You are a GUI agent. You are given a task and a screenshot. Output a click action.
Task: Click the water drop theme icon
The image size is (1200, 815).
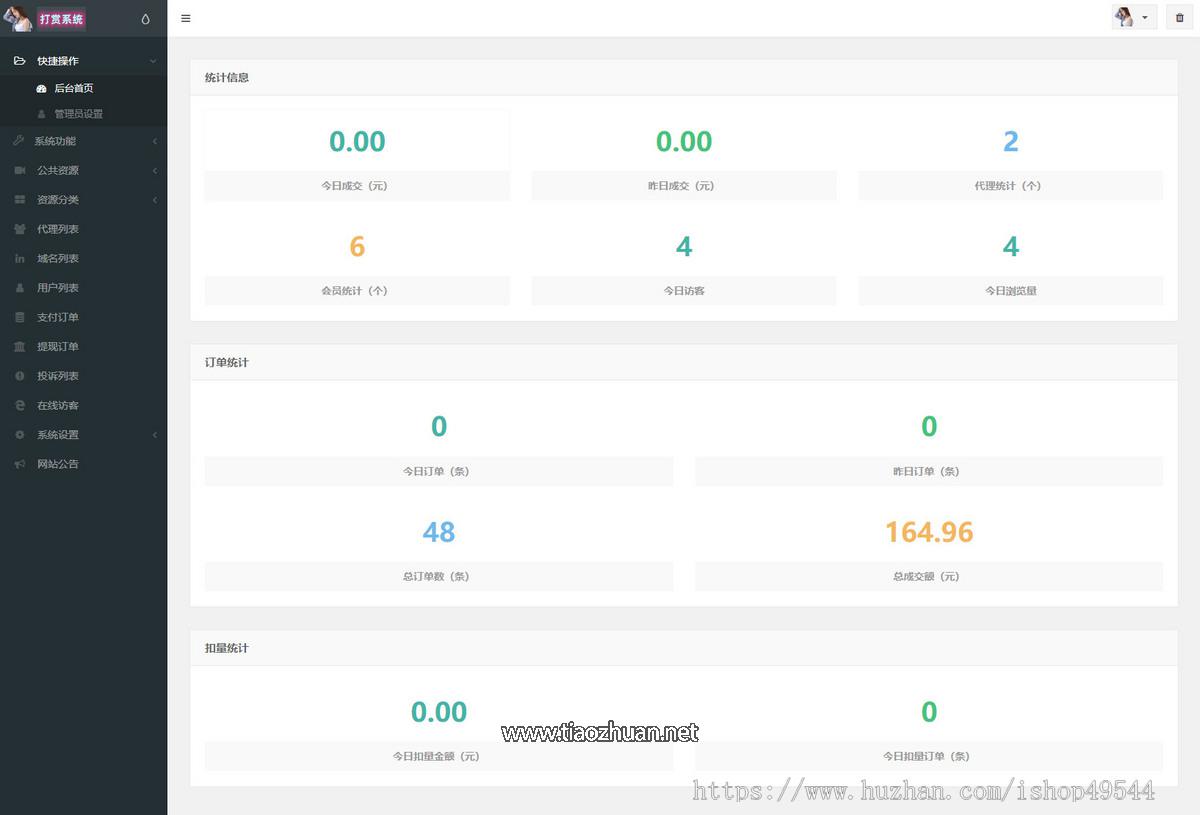coord(146,19)
